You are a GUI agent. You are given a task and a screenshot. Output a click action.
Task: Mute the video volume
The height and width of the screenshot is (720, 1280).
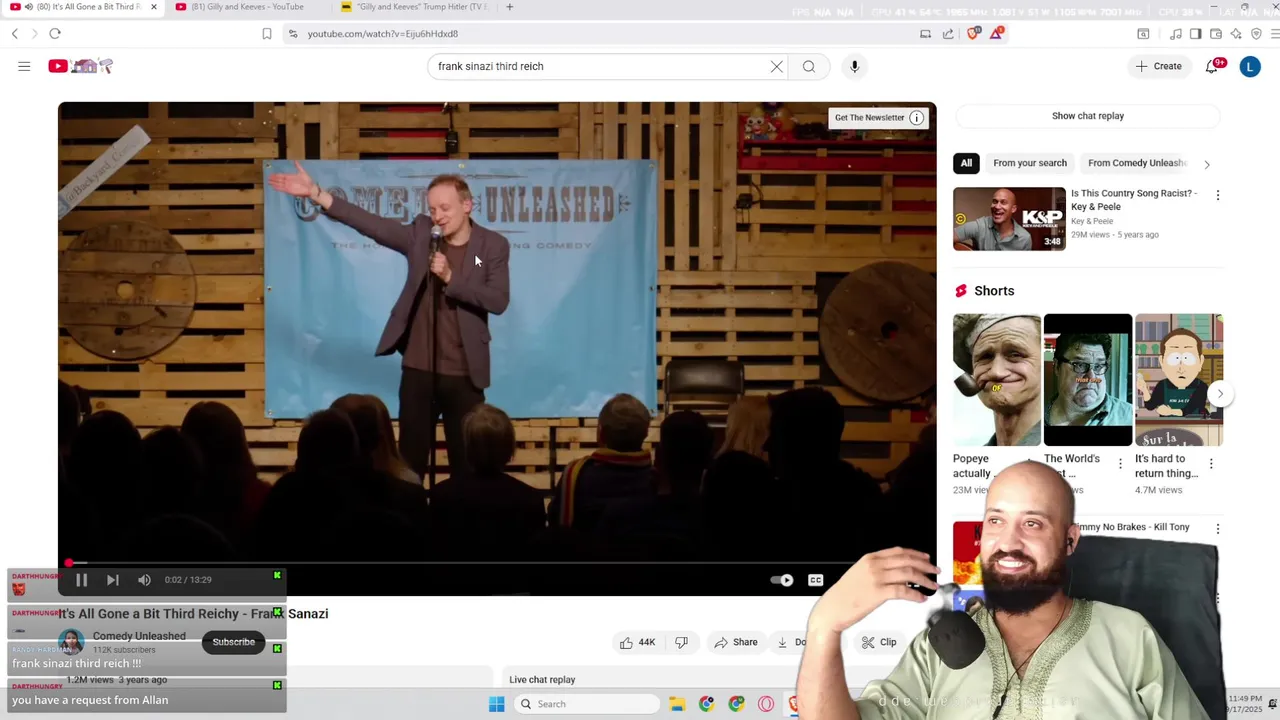[x=144, y=580]
